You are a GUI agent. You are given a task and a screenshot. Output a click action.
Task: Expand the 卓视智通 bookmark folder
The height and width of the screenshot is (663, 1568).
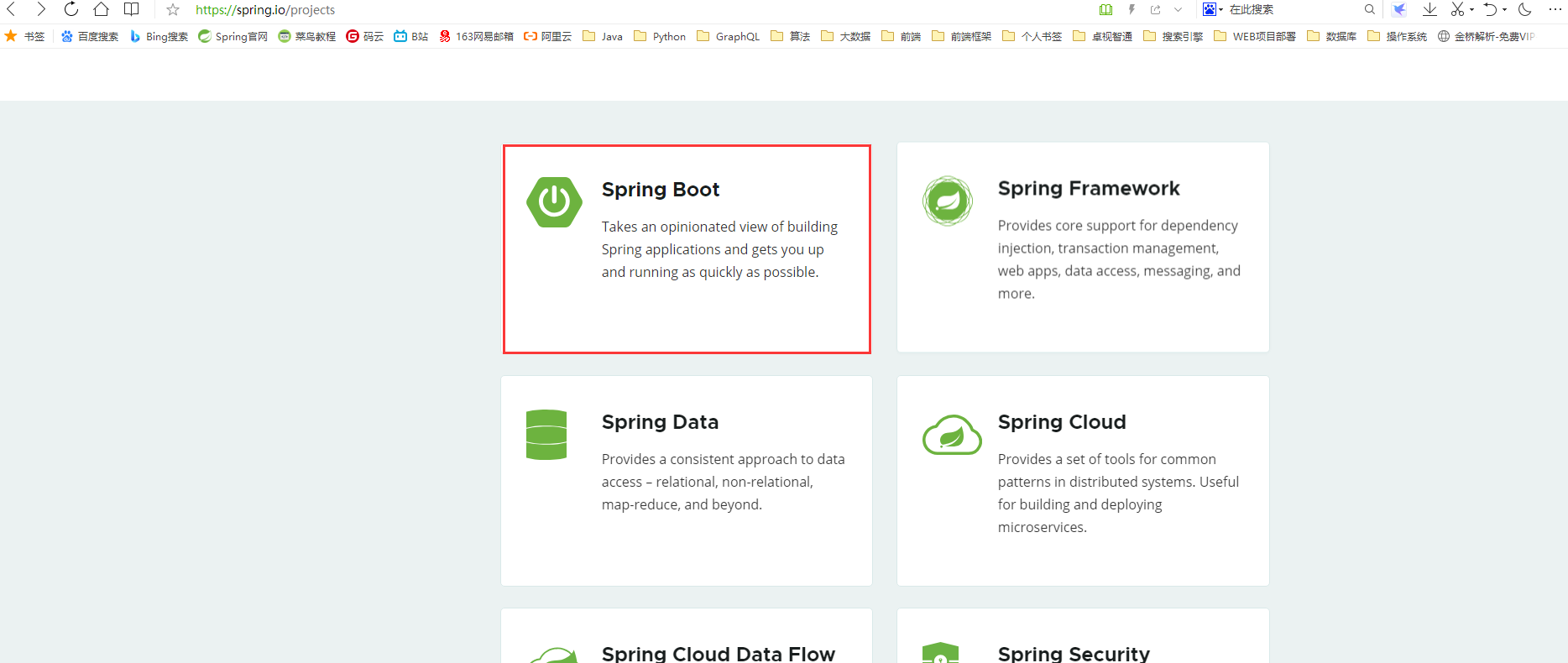pos(1103,36)
